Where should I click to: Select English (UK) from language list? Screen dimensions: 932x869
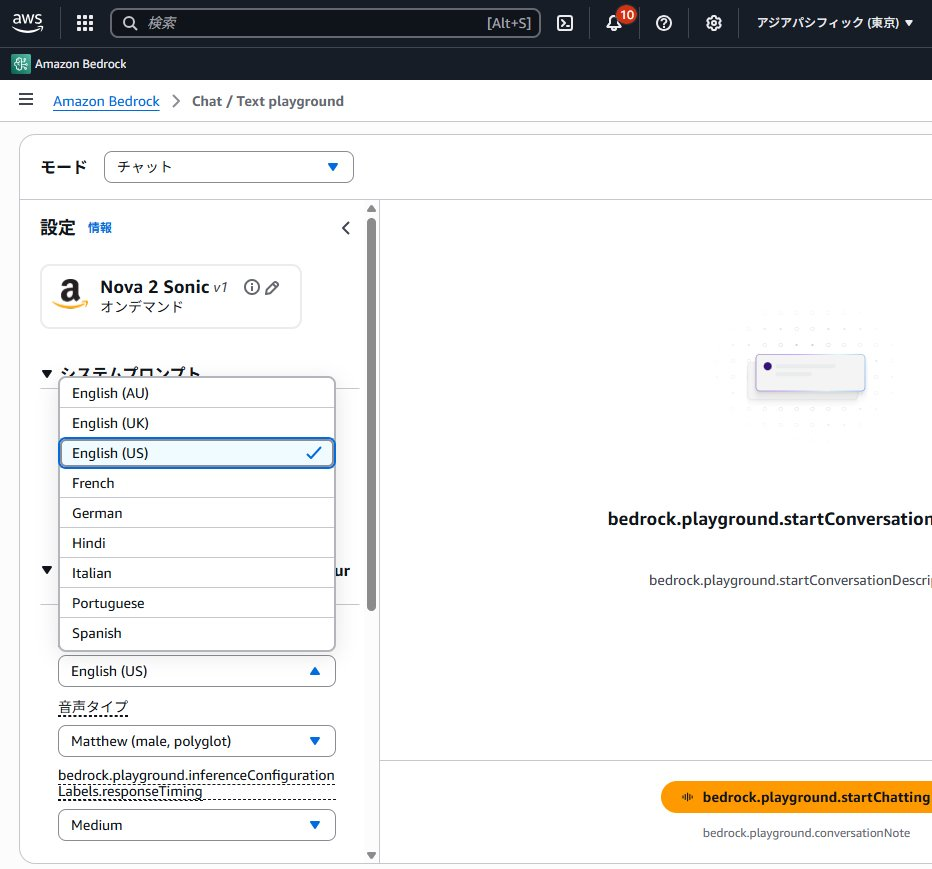197,423
